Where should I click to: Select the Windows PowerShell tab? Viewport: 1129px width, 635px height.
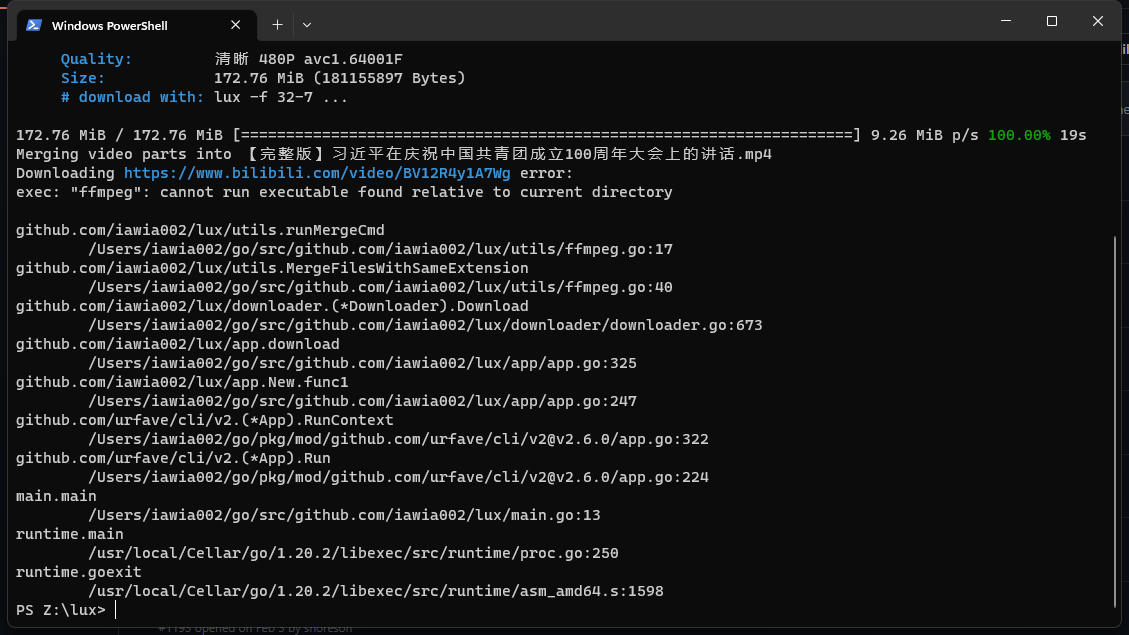137,25
